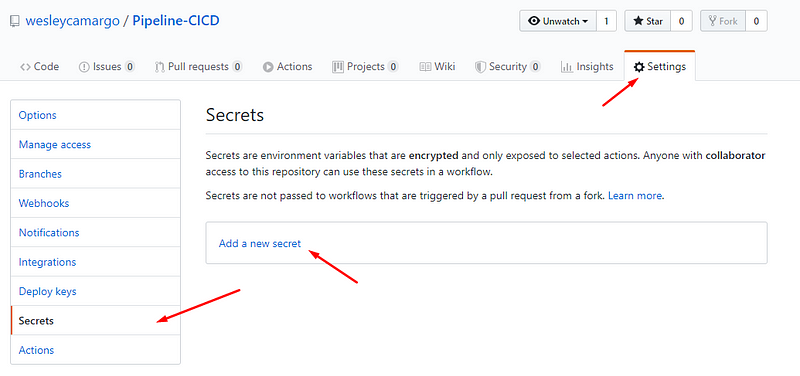Click the Code brackets icon
Image resolution: width=800 pixels, height=376 pixels.
(x=25, y=67)
